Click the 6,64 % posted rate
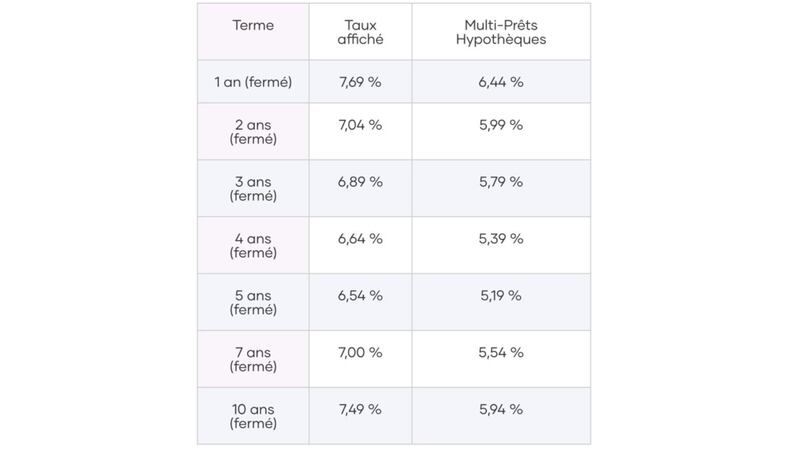800x450 pixels. click(360, 239)
